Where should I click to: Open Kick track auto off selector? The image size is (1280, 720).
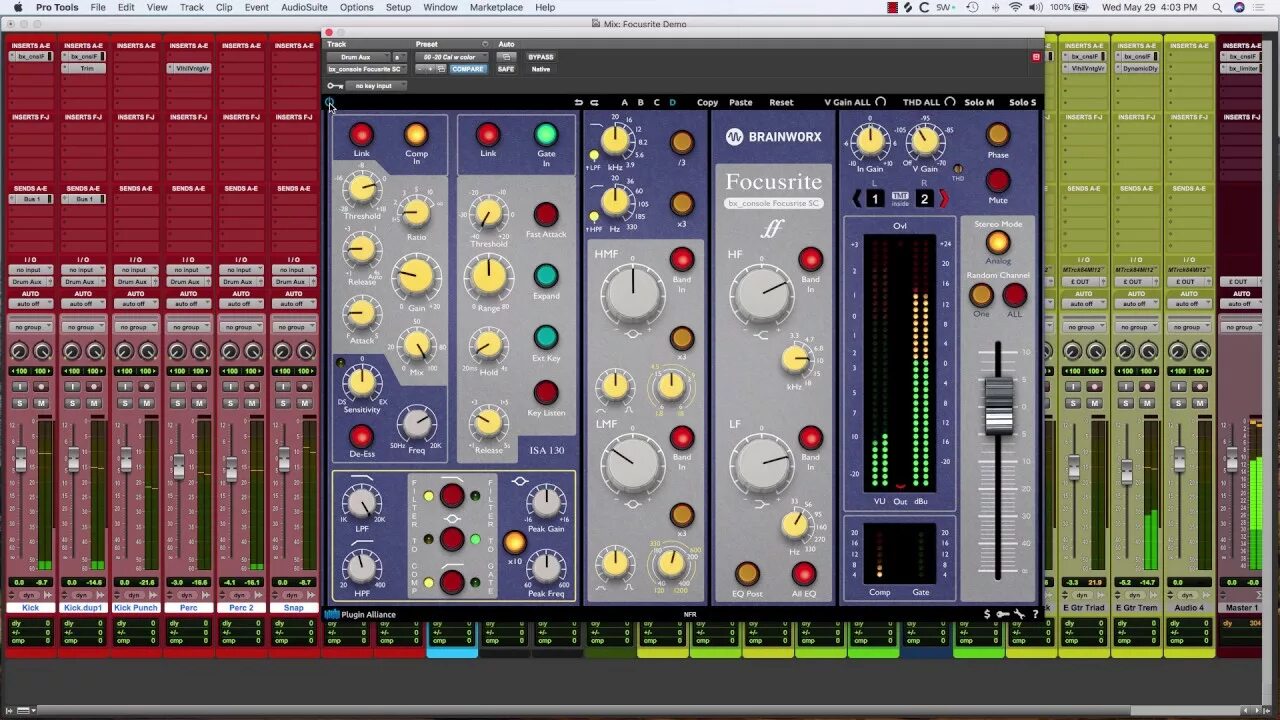point(31,304)
